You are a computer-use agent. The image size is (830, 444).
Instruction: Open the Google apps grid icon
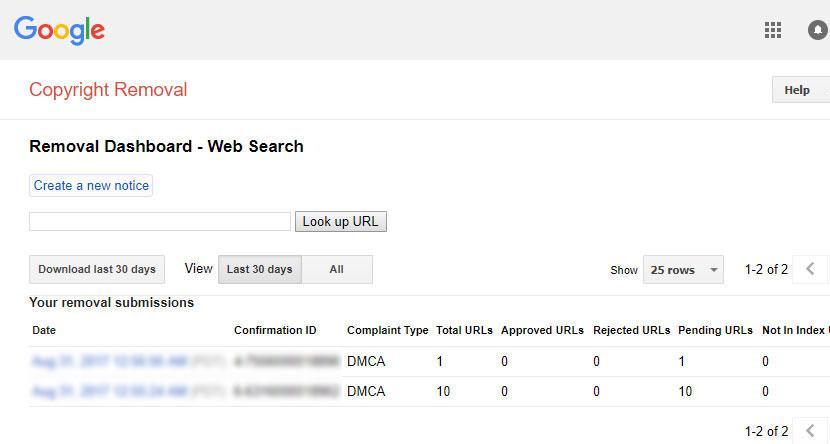pos(772,30)
